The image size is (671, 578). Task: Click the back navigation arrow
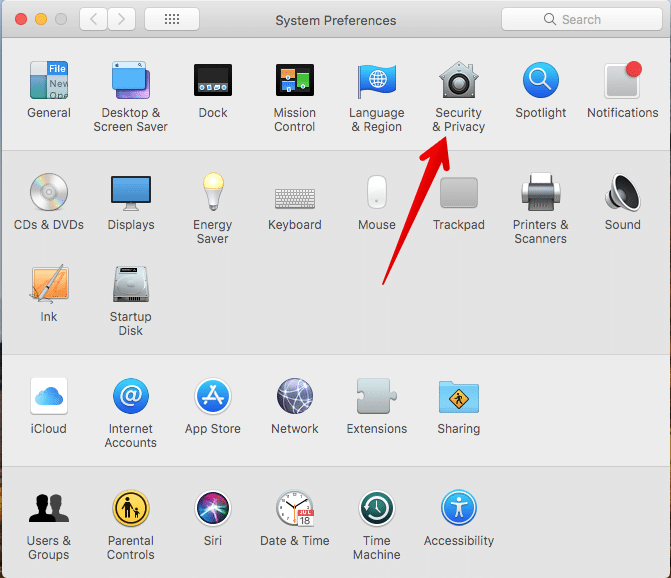coord(93,19)
